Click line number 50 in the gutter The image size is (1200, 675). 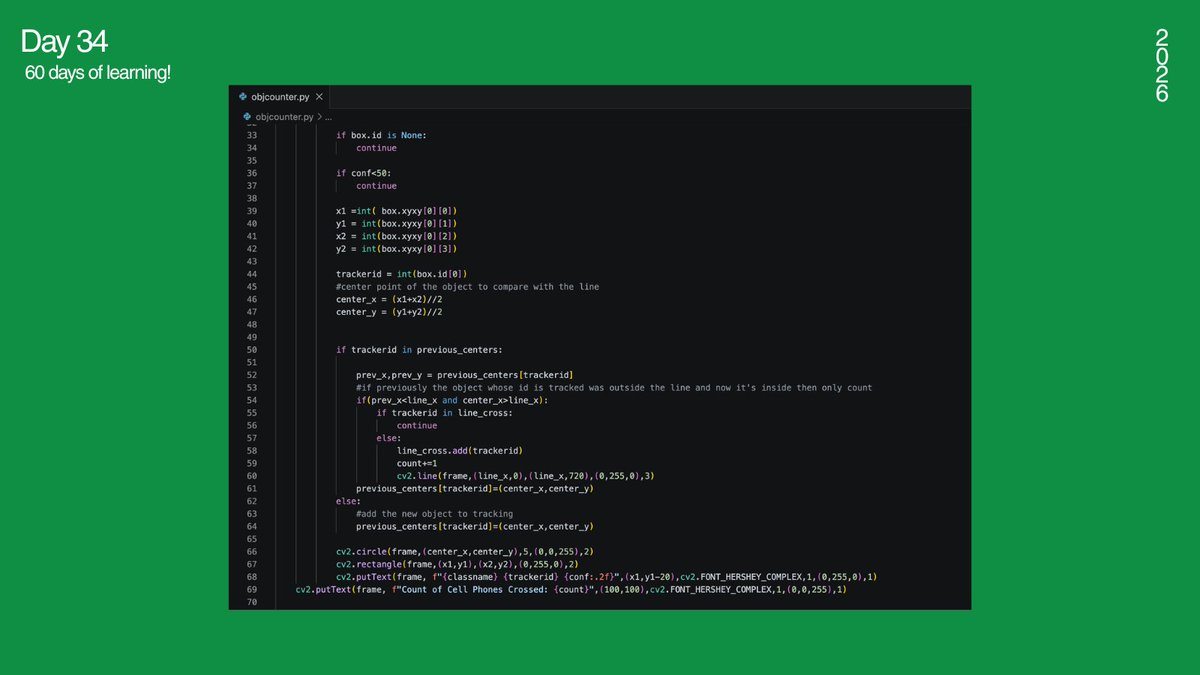(x=251, y=350)
